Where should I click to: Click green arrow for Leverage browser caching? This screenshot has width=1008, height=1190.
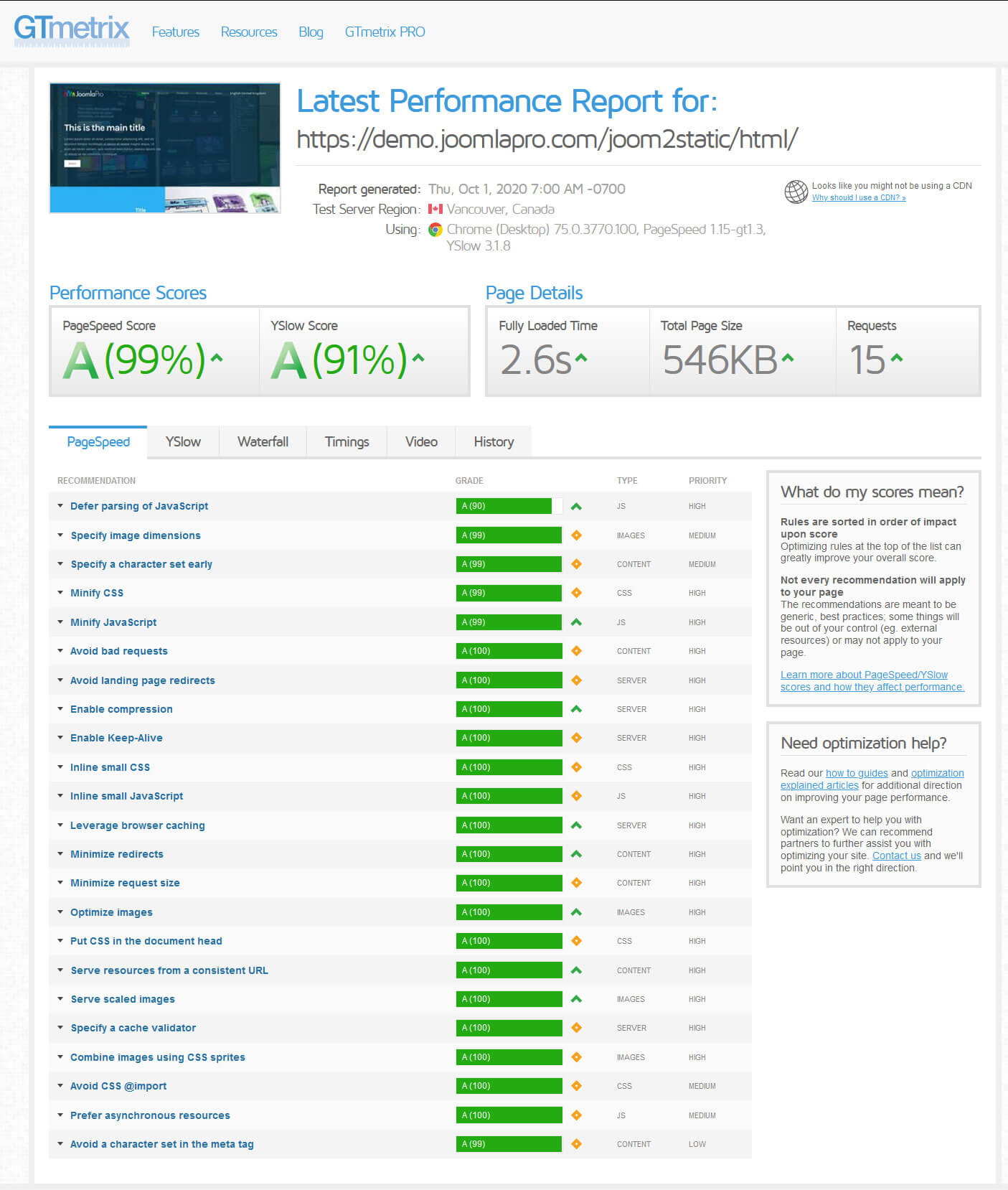tap(576, 825)
